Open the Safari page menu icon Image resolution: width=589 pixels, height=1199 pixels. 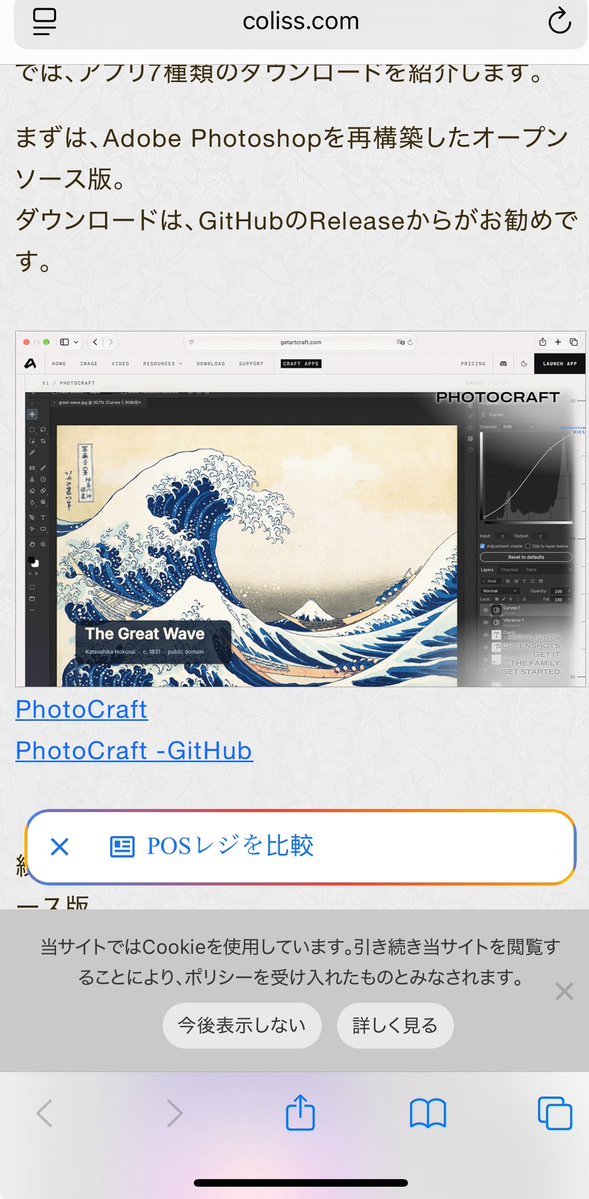pyautogui.click(x=45, y=22)
